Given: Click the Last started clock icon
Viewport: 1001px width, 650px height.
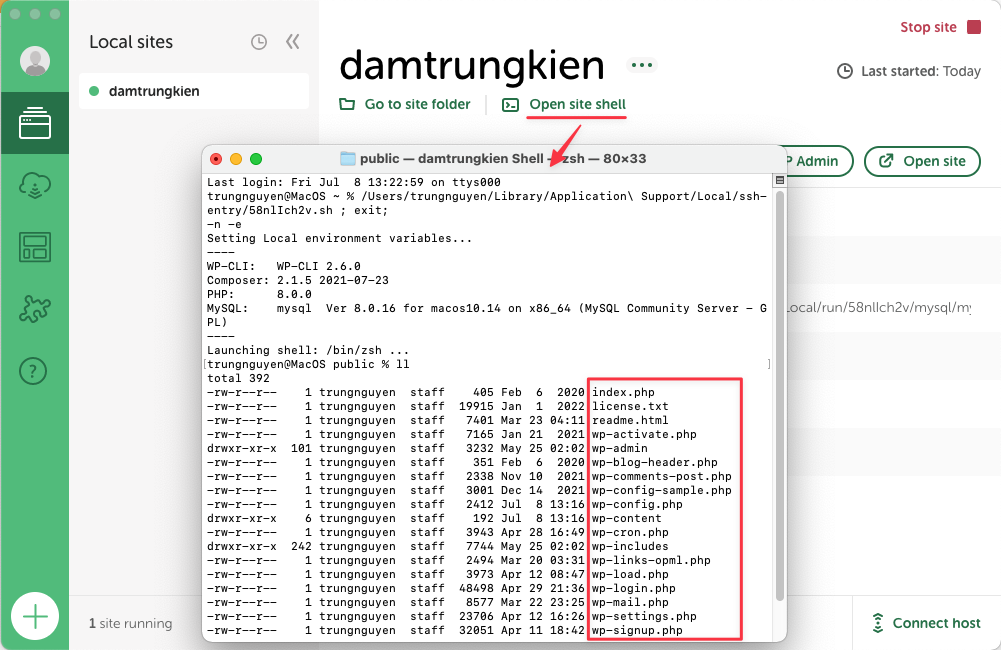Looking at the screenshot, I should (x=845, y=71).
